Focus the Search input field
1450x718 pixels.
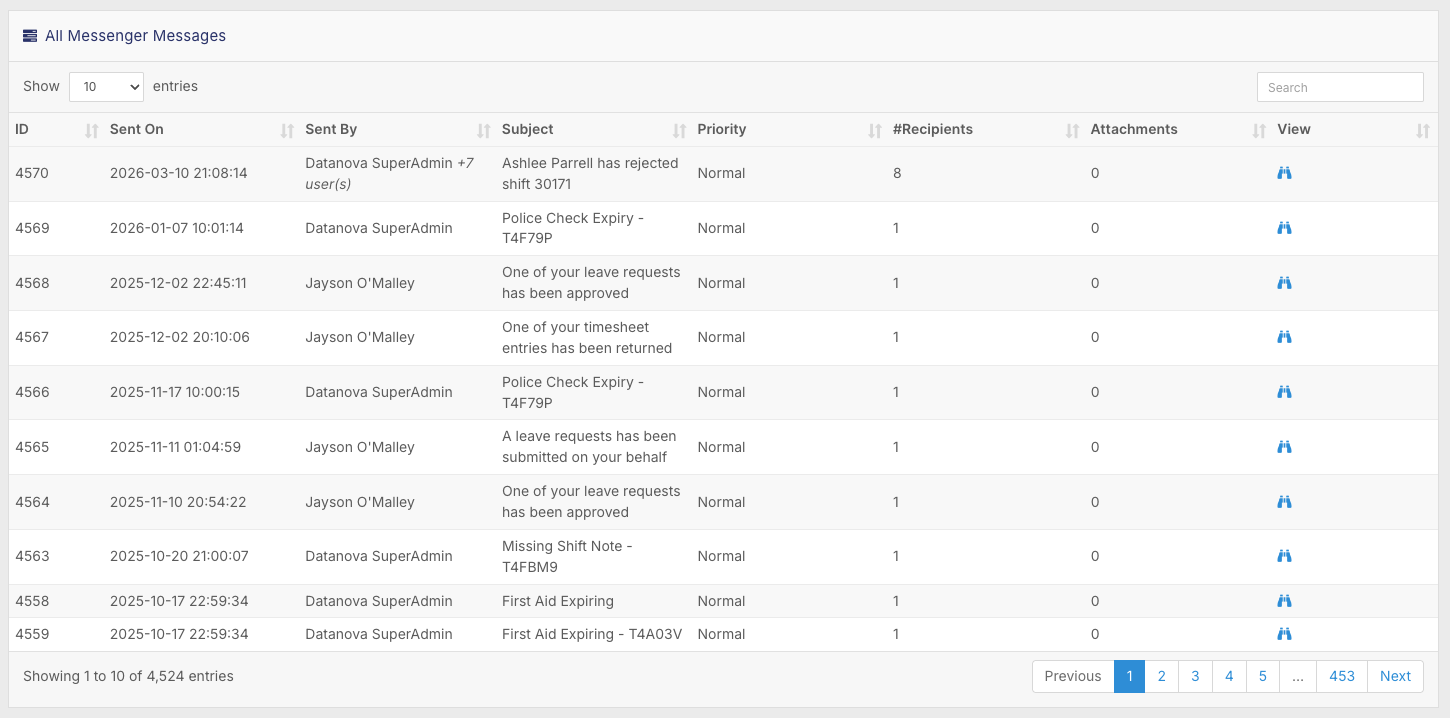tap(1340, 87)
